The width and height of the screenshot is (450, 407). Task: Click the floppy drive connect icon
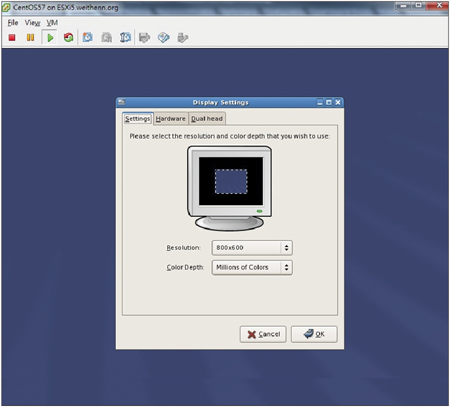tap(144, 37)
